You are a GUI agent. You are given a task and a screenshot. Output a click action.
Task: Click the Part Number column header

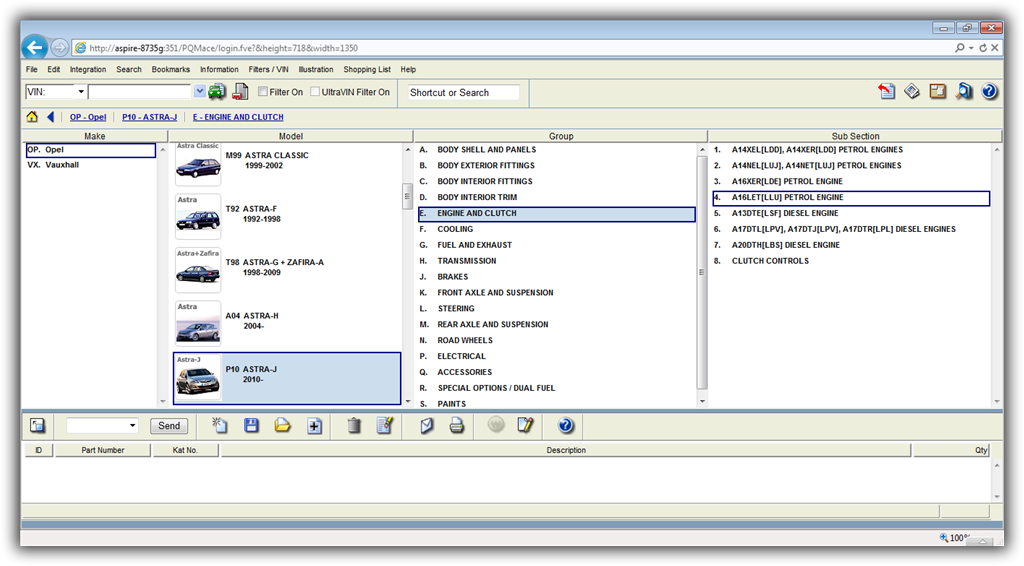[103, 450]
